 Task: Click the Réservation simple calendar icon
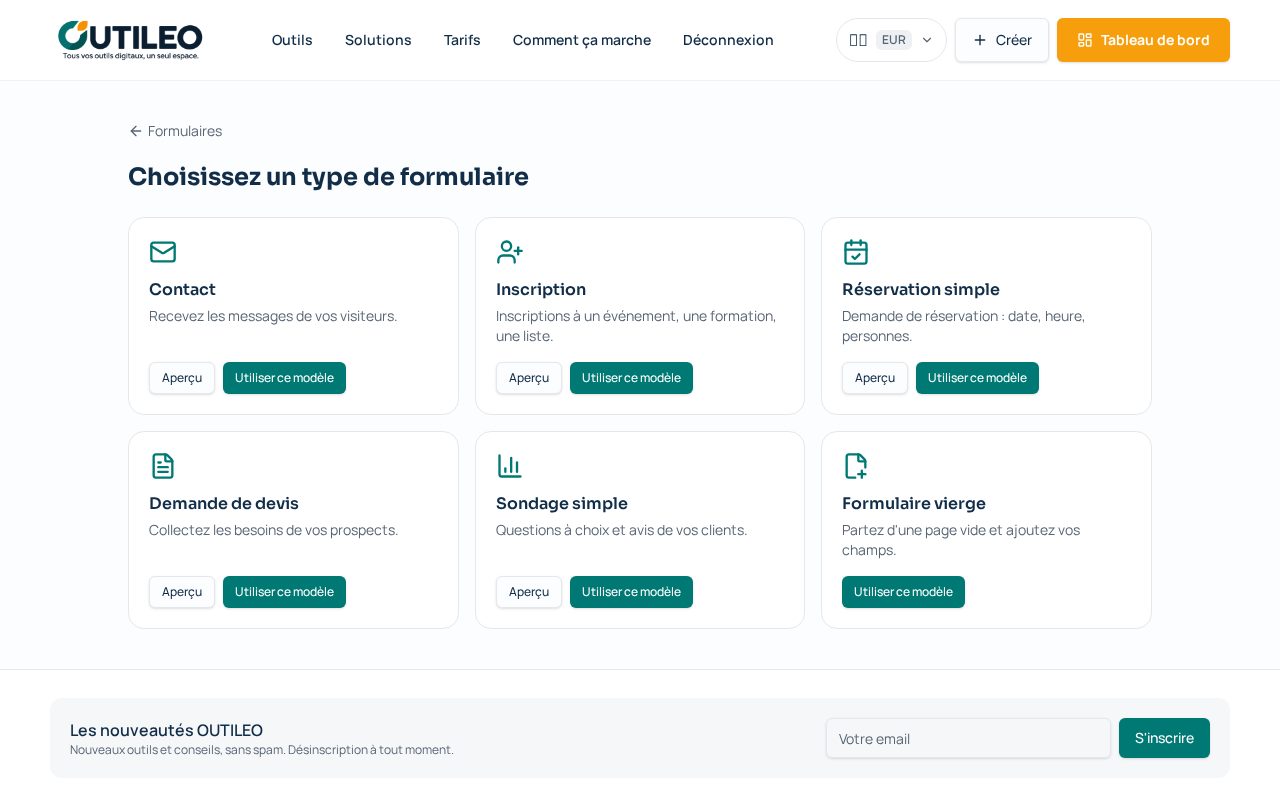click(x=856, y=252)
